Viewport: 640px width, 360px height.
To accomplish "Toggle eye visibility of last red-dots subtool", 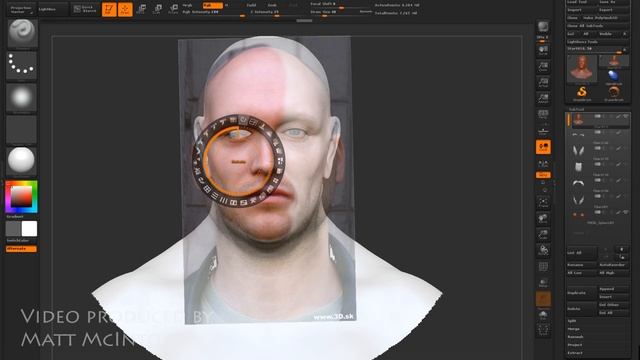I will [x=625, y=212].
